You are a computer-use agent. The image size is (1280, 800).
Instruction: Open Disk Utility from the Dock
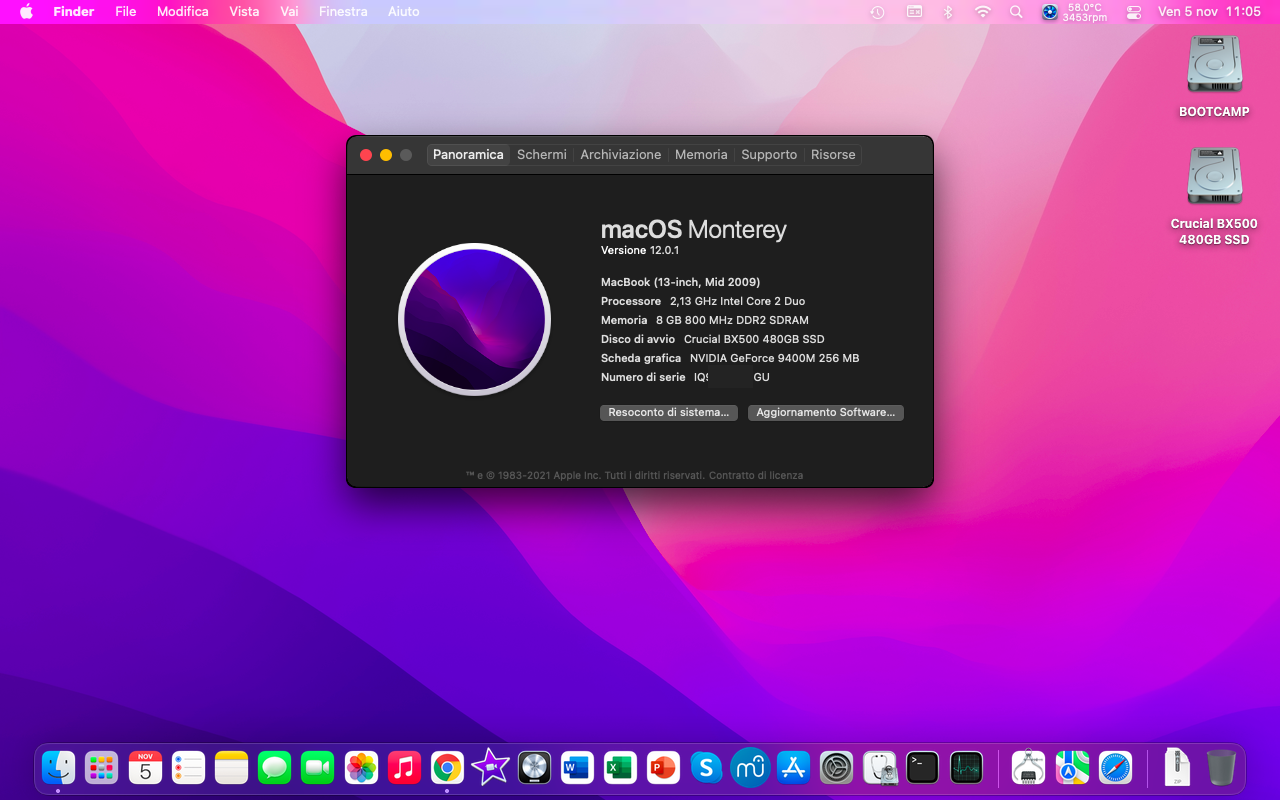(x=879, y=768)
